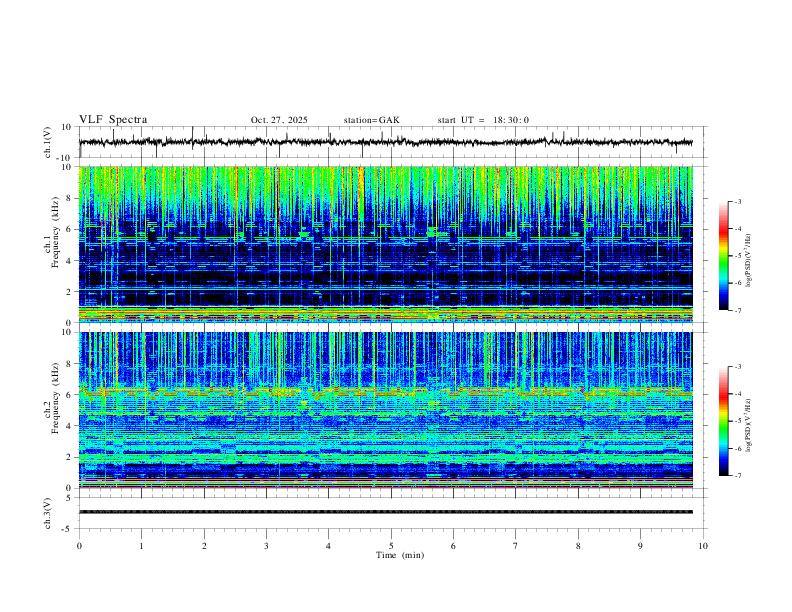Click the ch.1 "Frequency (kHz)" axis label
Image resolution: width=792 pixels, height=612 pixels.
[x=56, y=232]
